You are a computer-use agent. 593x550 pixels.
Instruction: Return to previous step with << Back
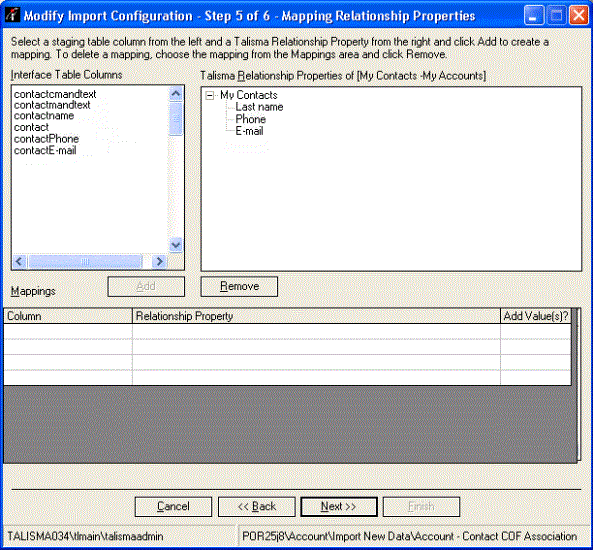point(257,506)
